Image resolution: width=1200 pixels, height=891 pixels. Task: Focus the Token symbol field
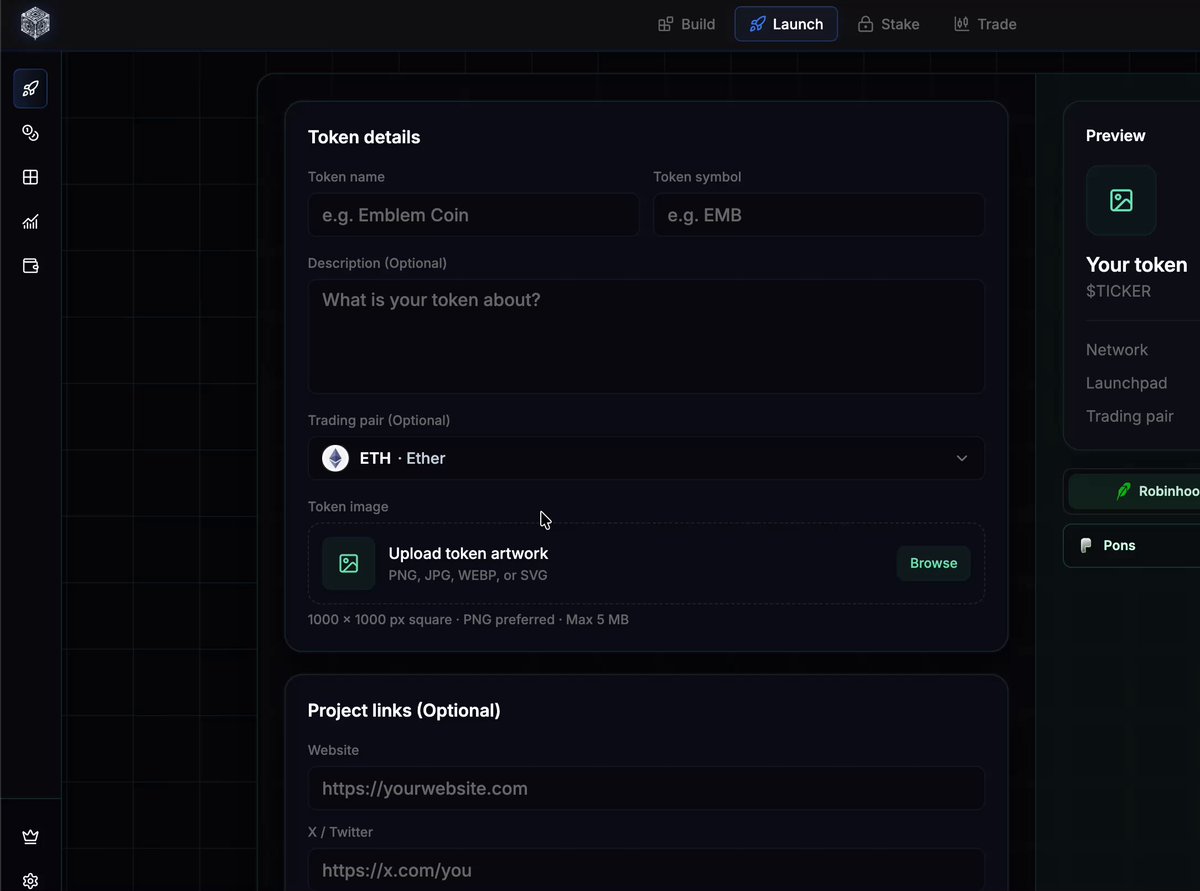pos(819,215)
